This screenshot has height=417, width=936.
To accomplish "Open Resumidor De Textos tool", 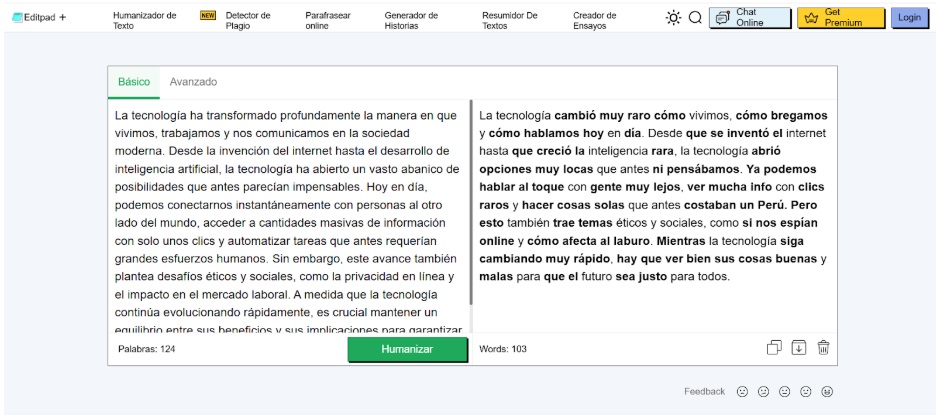I will coord(509,20).
